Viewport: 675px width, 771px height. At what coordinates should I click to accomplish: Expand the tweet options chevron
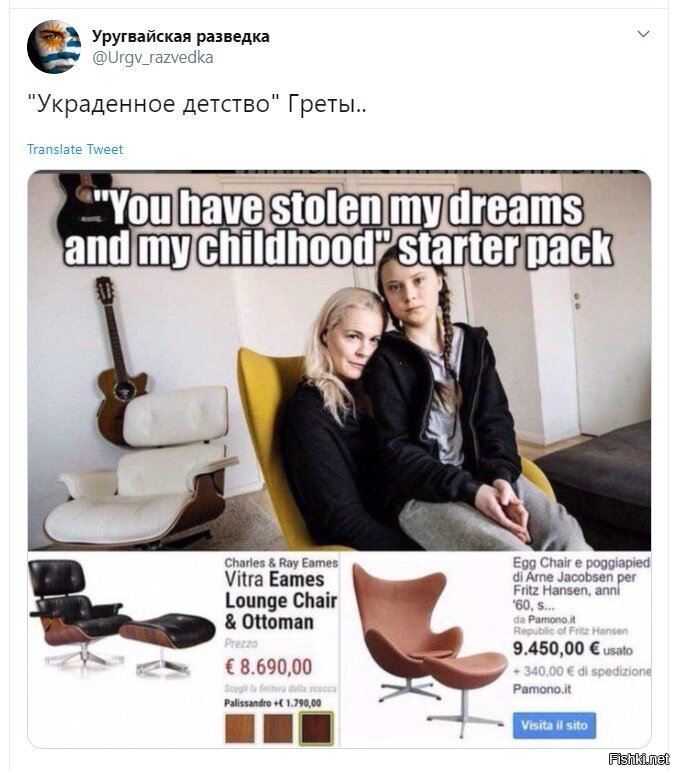coord(643,34)
